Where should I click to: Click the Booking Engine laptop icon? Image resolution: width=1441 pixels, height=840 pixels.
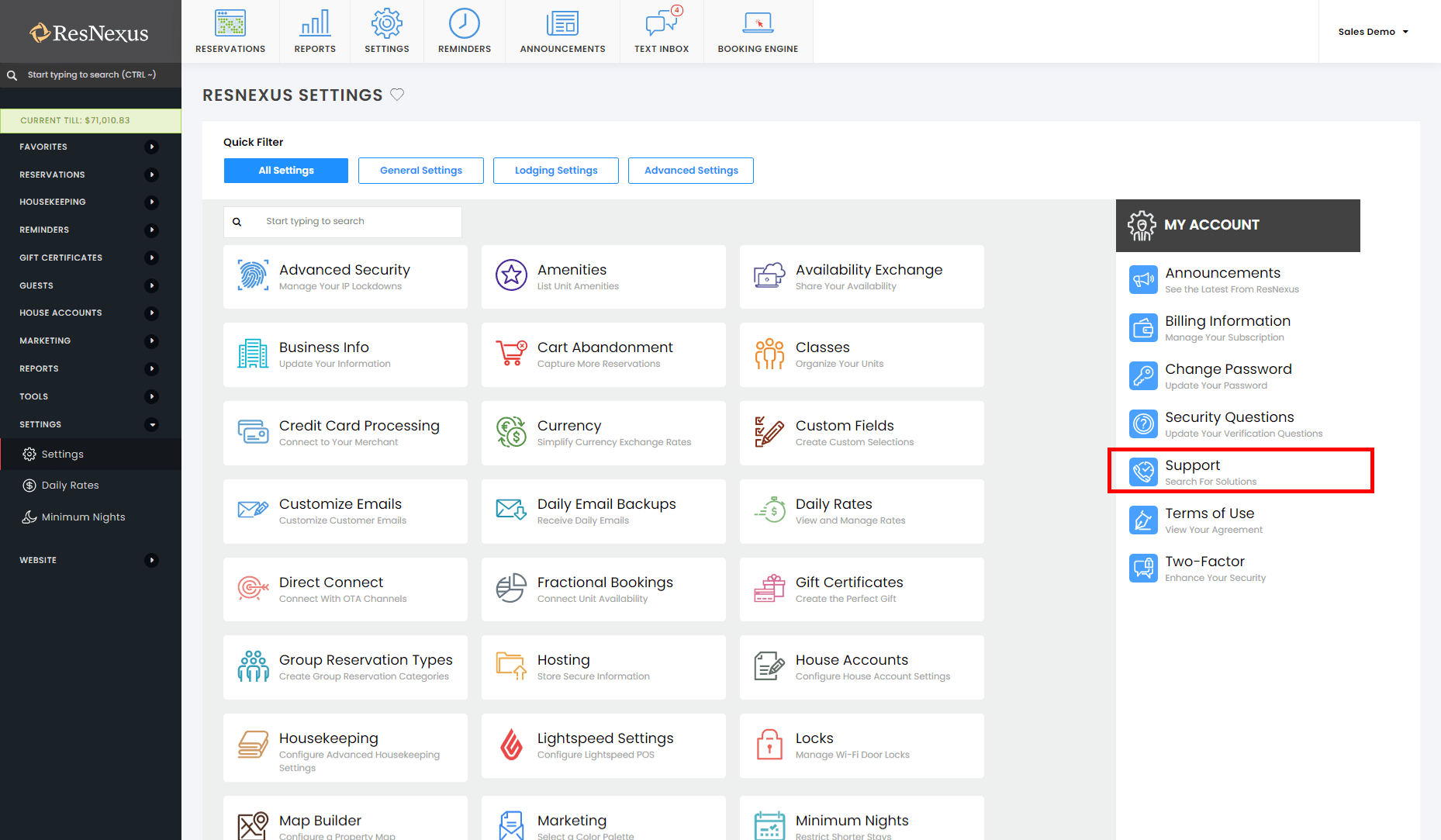pos(757,24)
